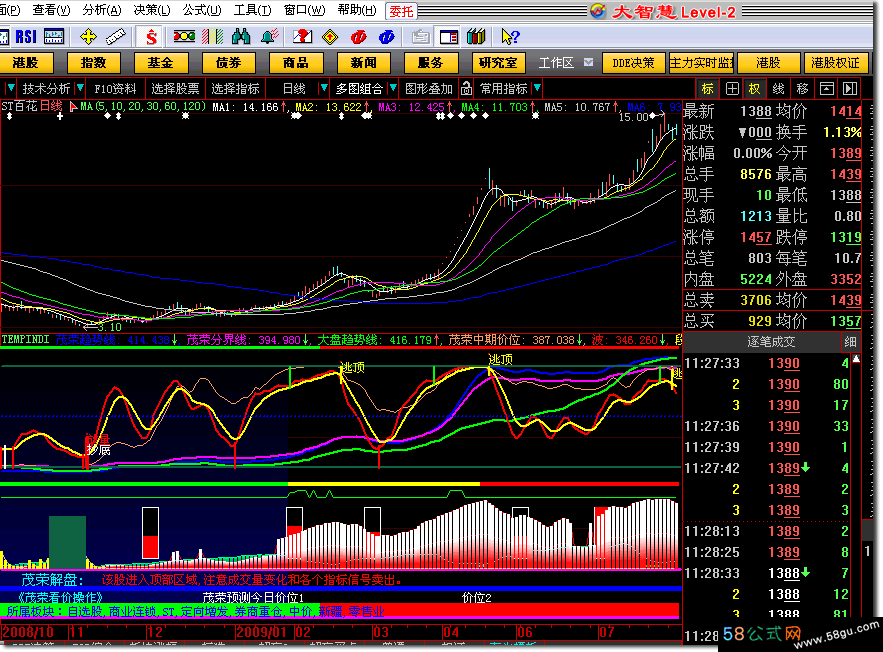Click the red circular logo icon
The height and width of the screenshot is (652, 883).
[x=358, y=37]
